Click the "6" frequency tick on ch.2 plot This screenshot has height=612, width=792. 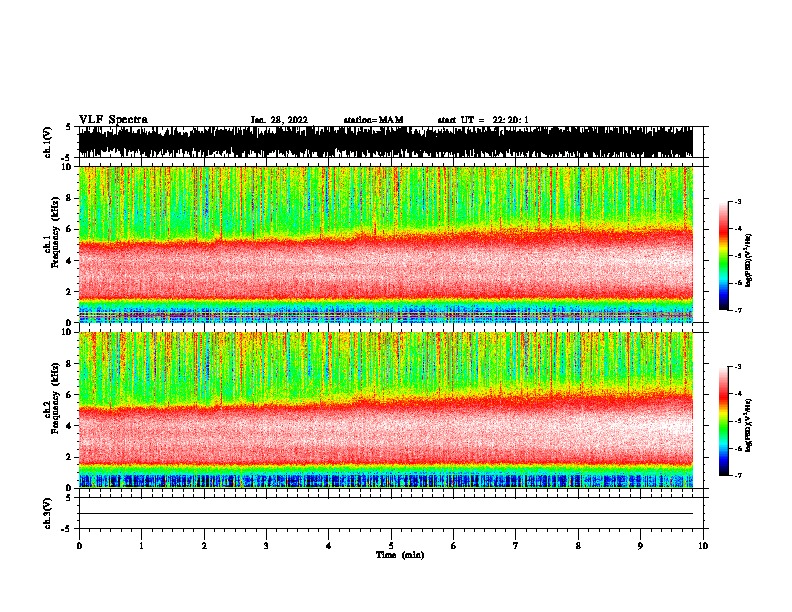(x=70, y=394)
